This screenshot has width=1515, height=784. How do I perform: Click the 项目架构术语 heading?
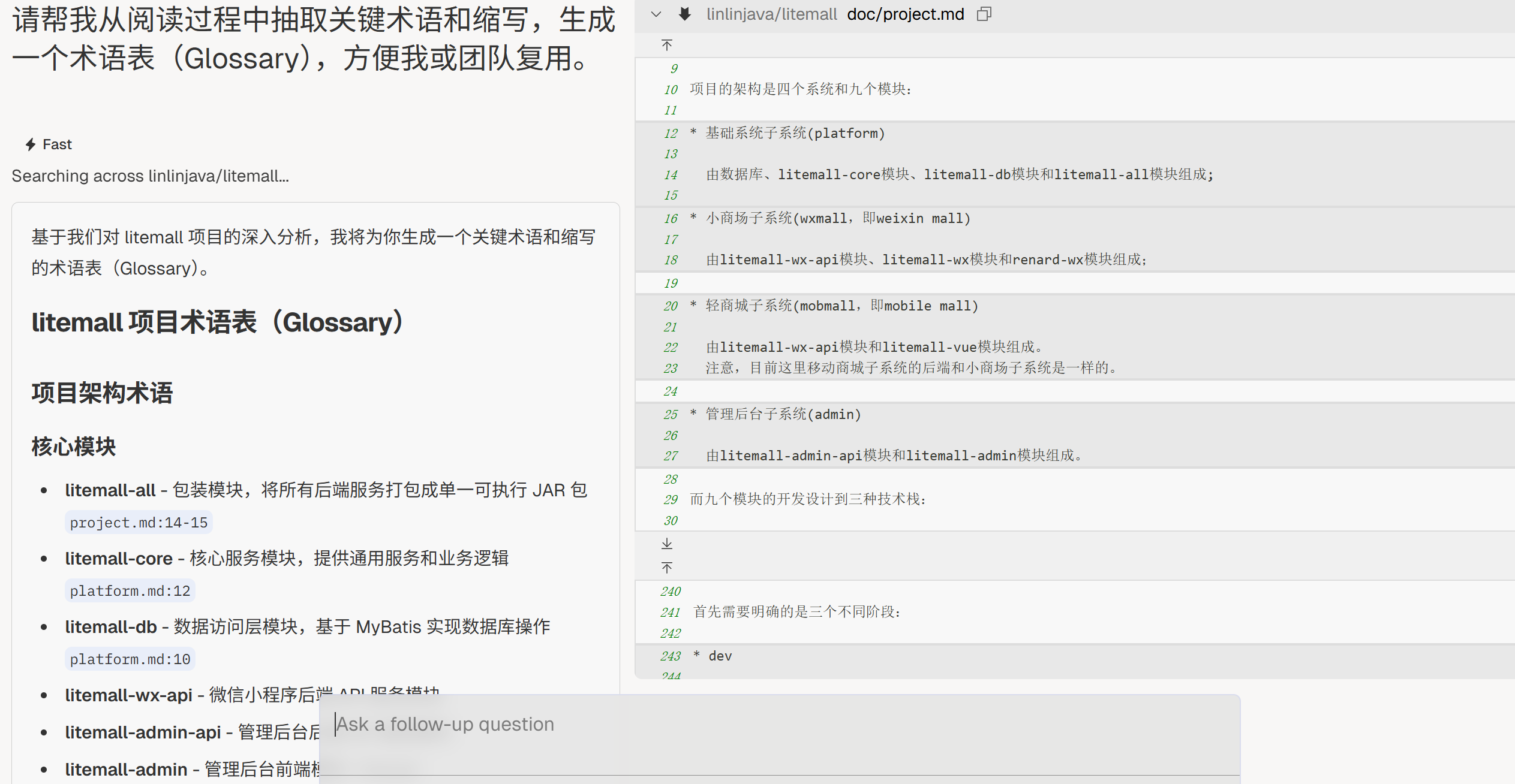click(x=103, y=393)
